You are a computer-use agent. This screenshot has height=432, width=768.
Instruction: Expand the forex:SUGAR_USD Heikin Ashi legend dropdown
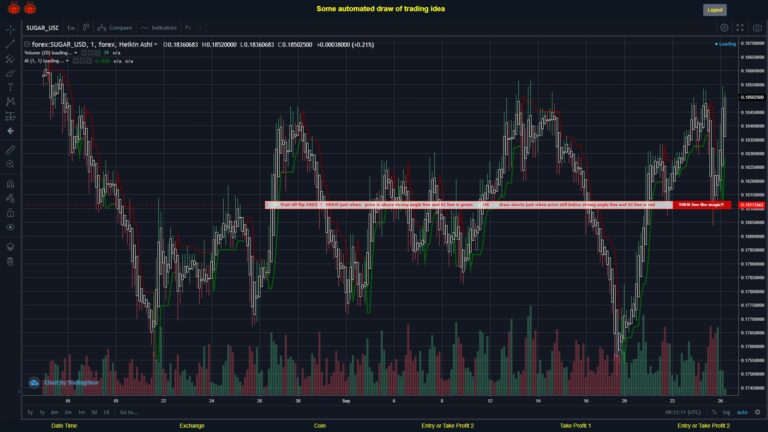pyautogui.click(x=156, y=45)
